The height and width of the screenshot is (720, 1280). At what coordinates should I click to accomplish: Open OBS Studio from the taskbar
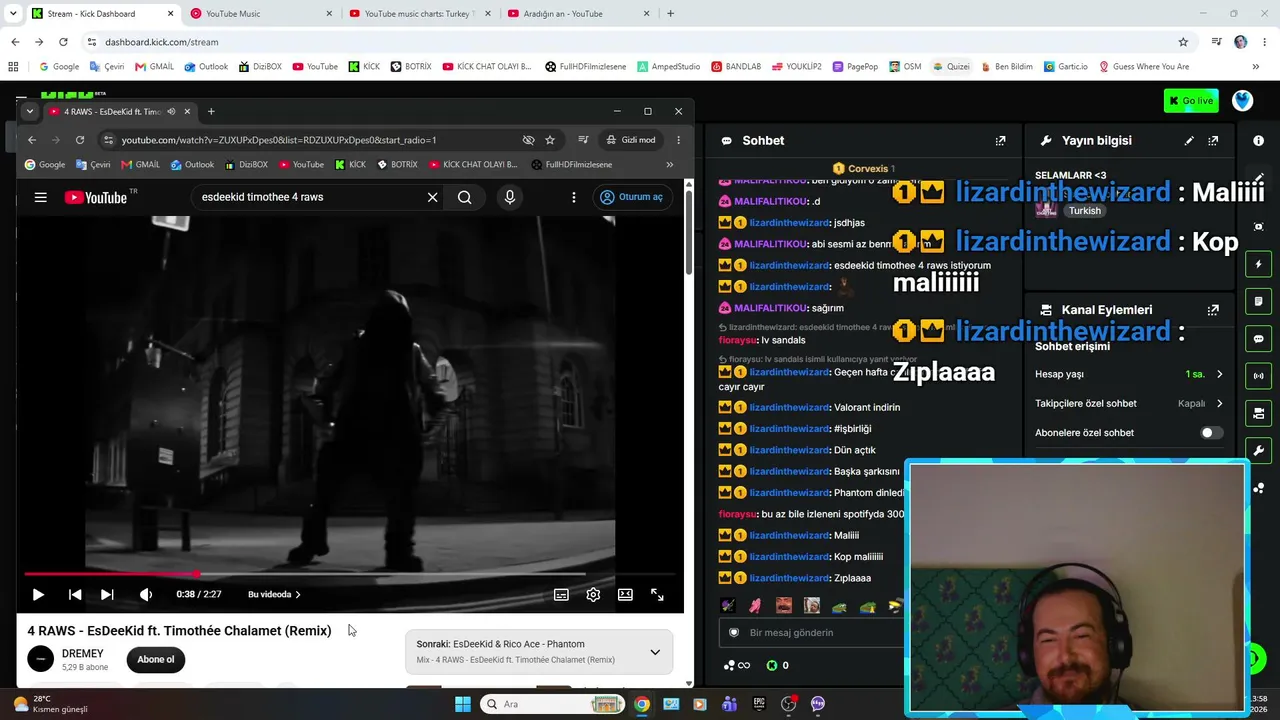[789, 704]
